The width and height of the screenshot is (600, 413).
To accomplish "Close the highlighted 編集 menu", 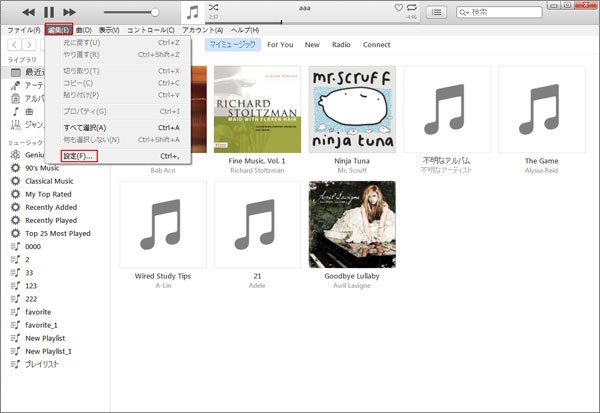I will pyautogui.click(x=59, y=29).
